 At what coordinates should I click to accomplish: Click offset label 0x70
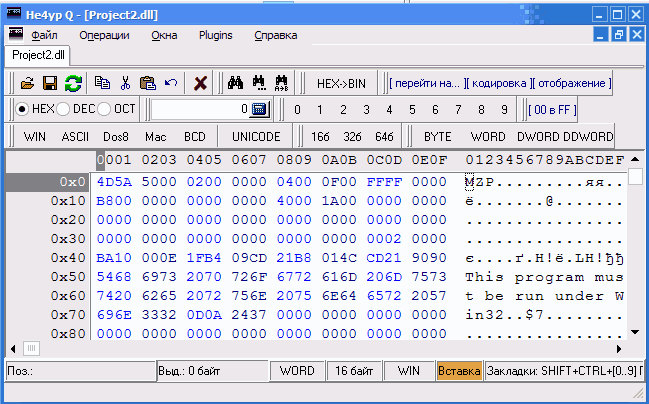tap(67, 315)
